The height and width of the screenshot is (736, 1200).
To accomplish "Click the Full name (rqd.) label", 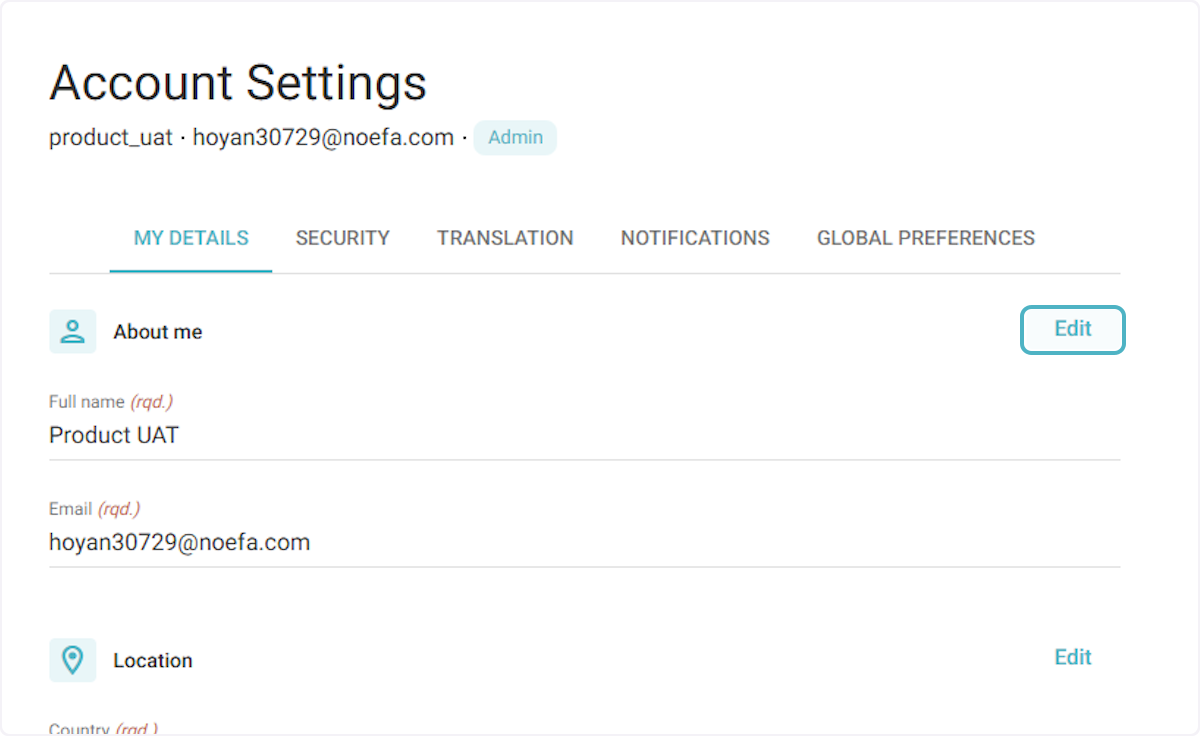I will 111,402.
